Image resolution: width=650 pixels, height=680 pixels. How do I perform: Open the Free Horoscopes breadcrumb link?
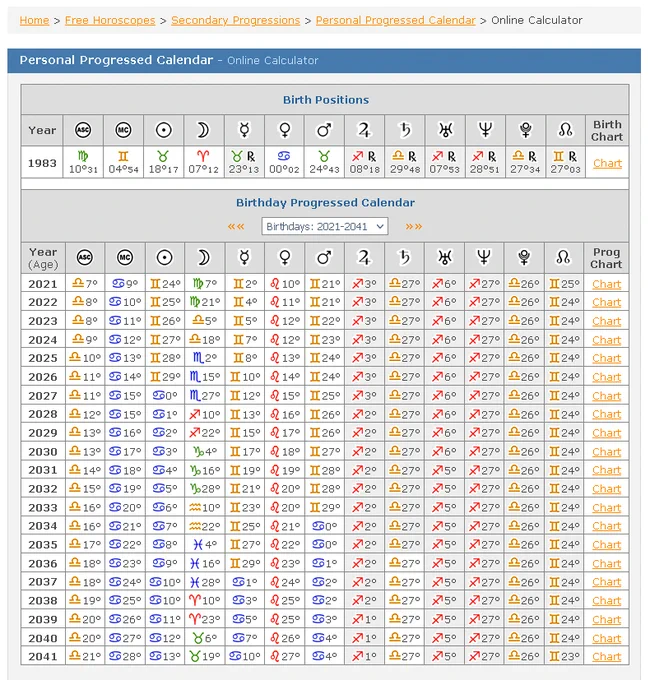coord(110,20)
